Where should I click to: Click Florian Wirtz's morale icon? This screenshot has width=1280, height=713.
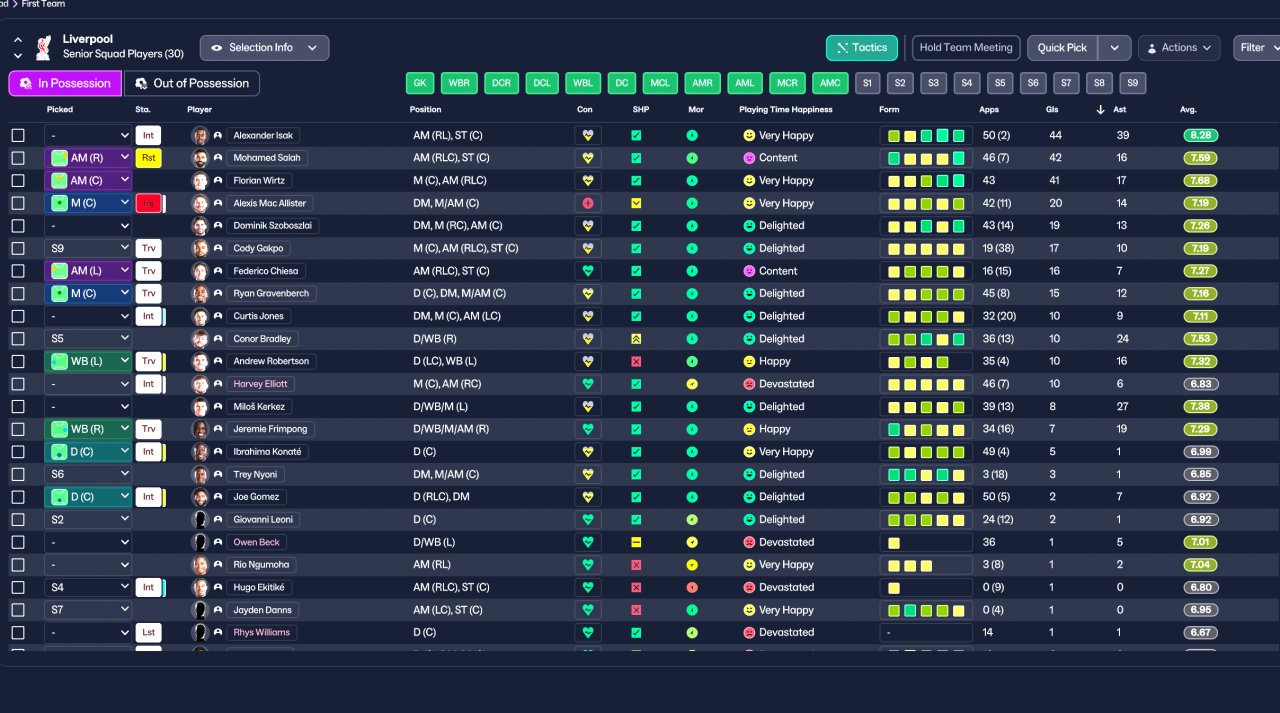click(x=692, y=181)
